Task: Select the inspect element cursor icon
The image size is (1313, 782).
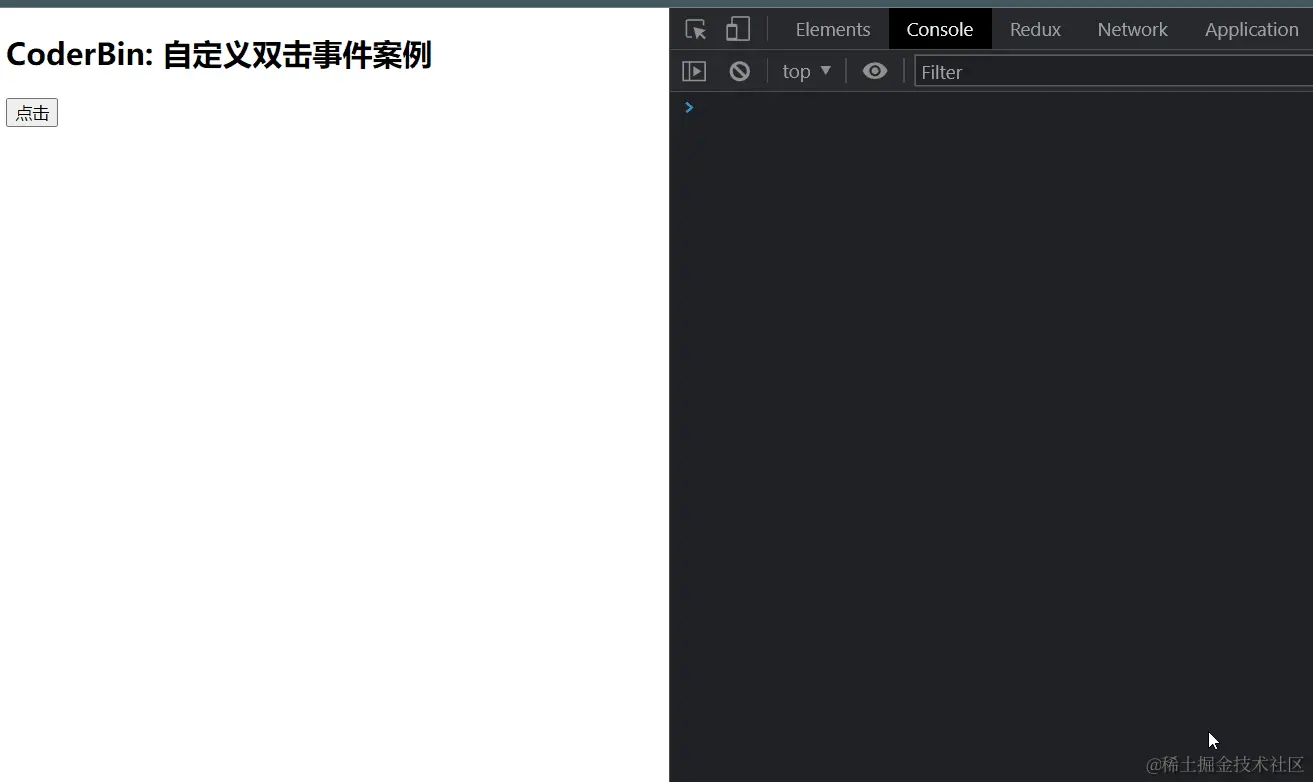Action: click(695, 29)
